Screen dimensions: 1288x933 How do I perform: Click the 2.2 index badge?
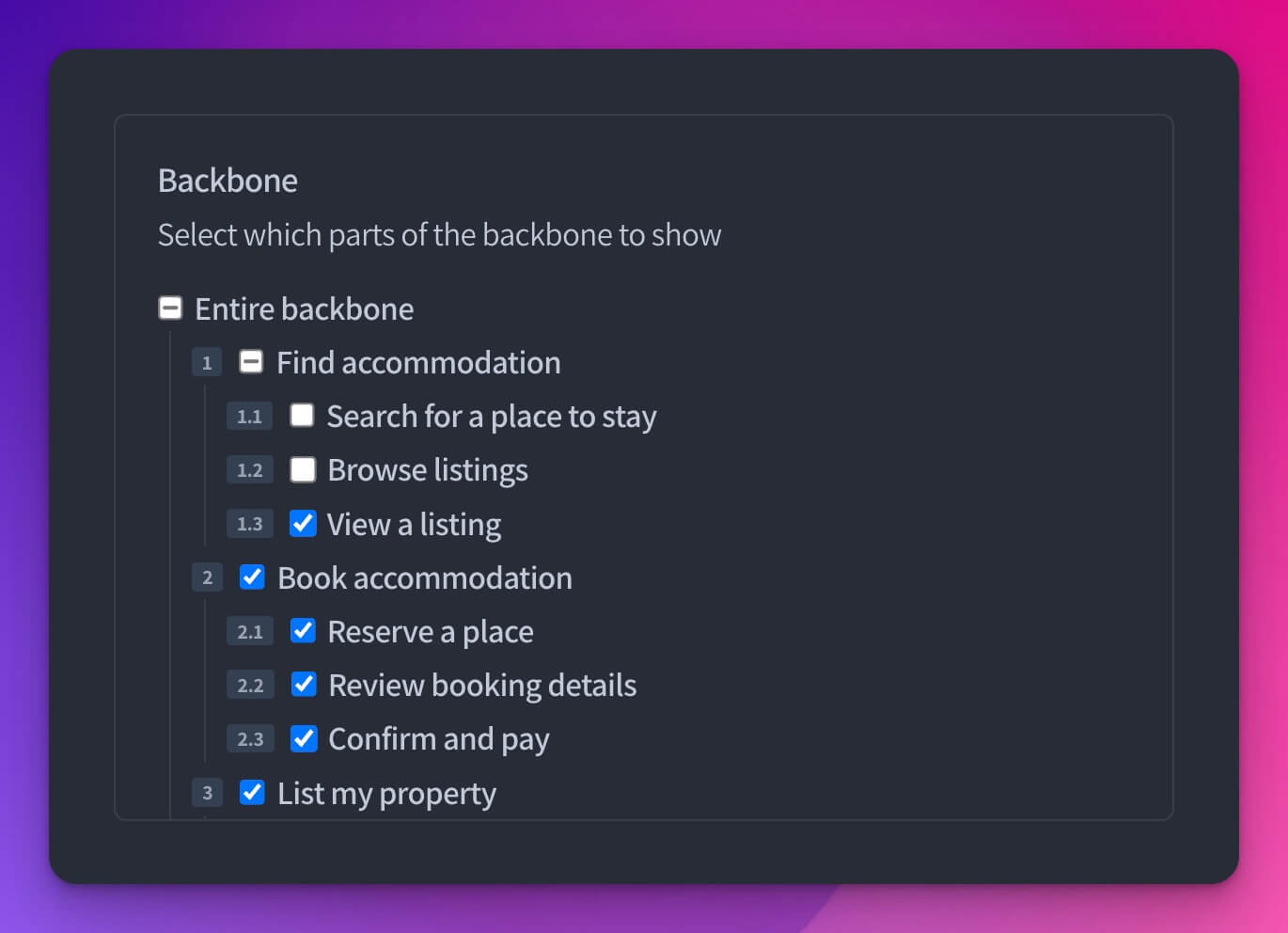coord(250,685)
